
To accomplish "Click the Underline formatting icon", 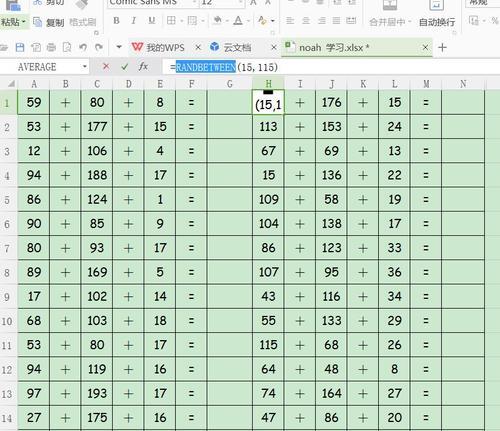I will 152,21.
